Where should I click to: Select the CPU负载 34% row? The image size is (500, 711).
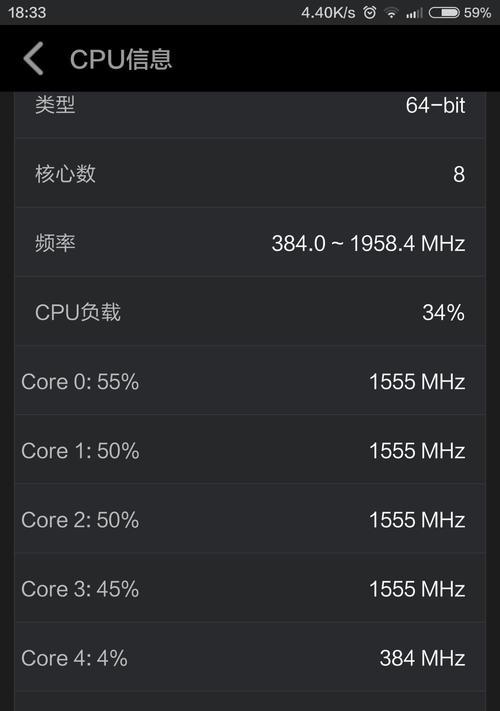point(250,312)
